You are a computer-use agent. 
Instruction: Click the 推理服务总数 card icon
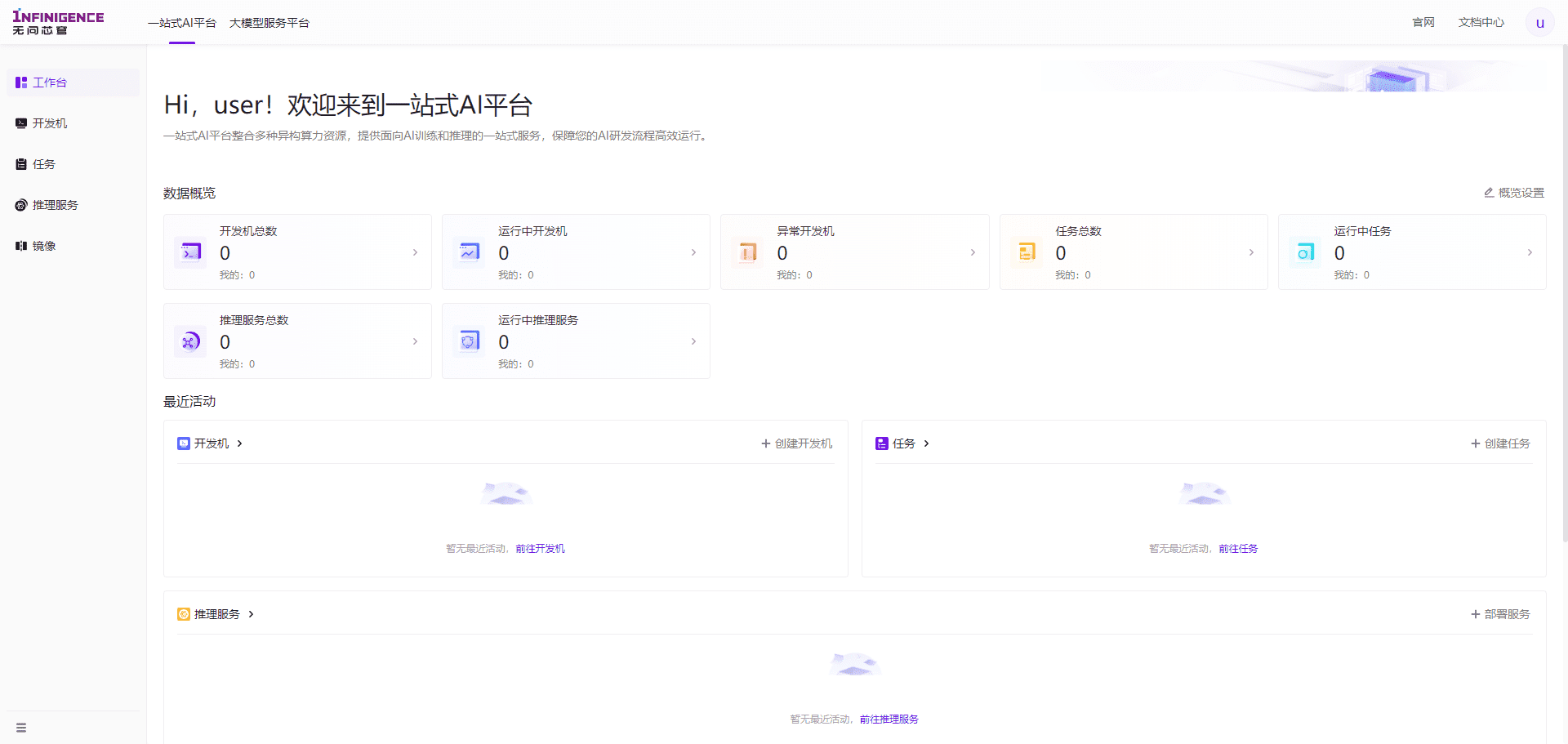190,341
